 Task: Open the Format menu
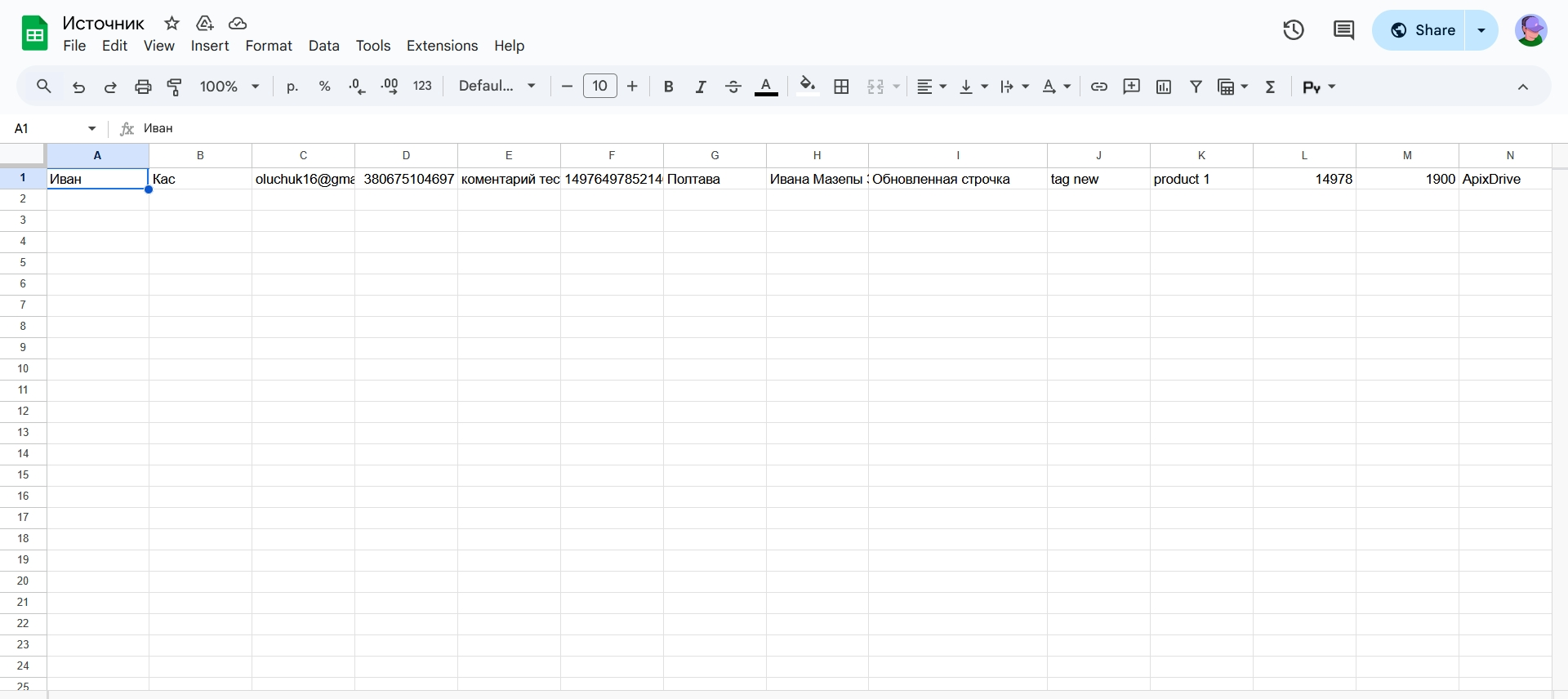tap(269, 46)
